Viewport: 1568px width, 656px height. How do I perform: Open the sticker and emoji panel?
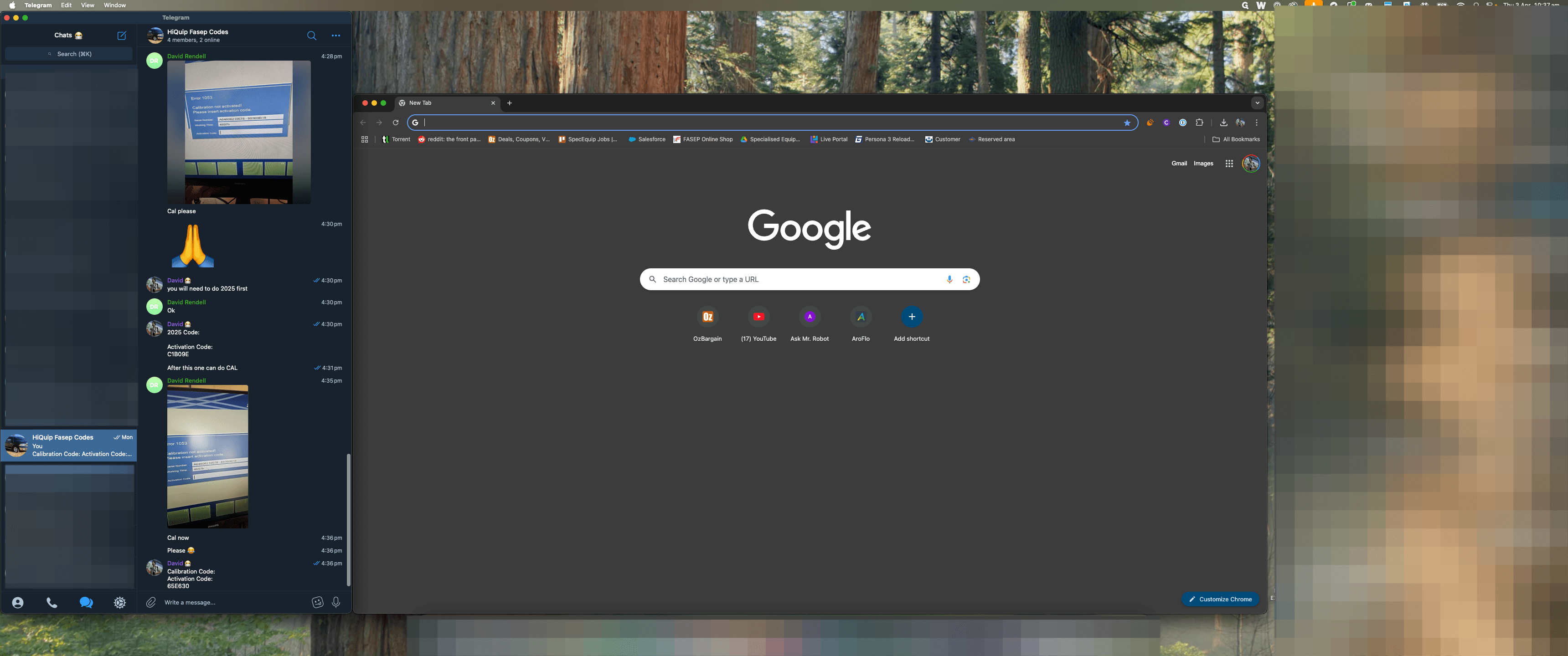tap(318, 602)
